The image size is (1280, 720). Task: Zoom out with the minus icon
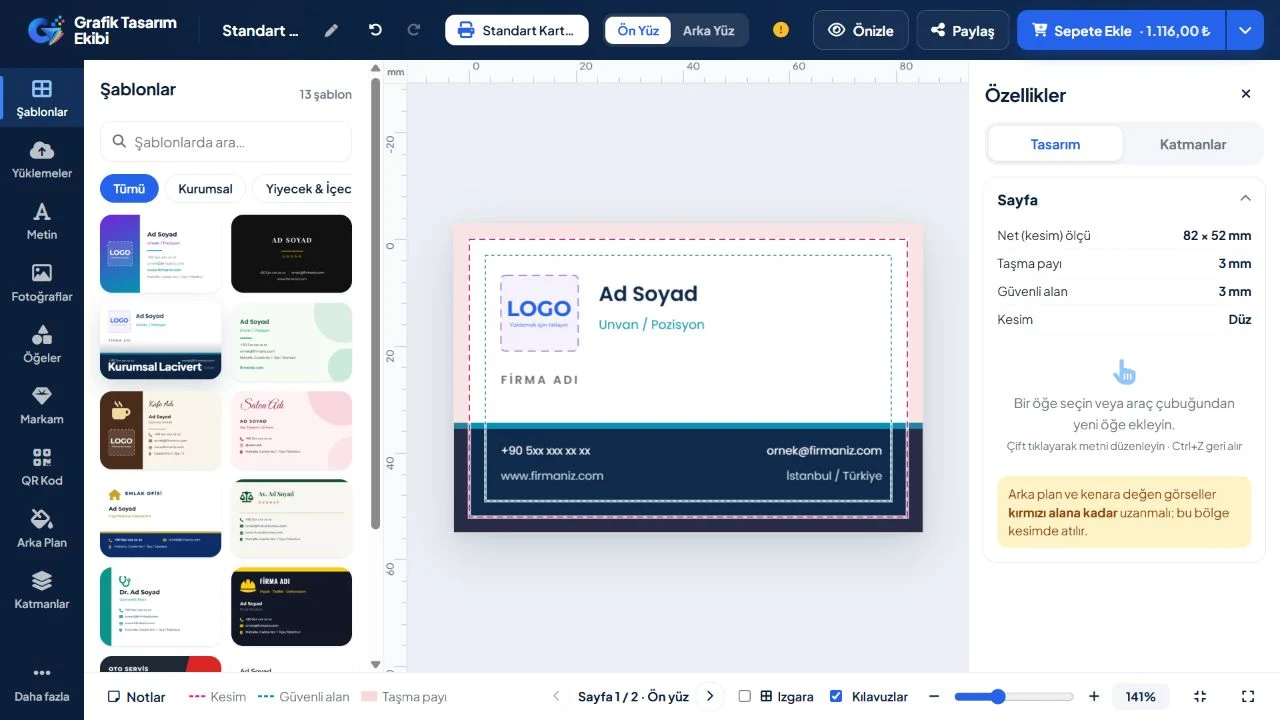pos(934,697)
